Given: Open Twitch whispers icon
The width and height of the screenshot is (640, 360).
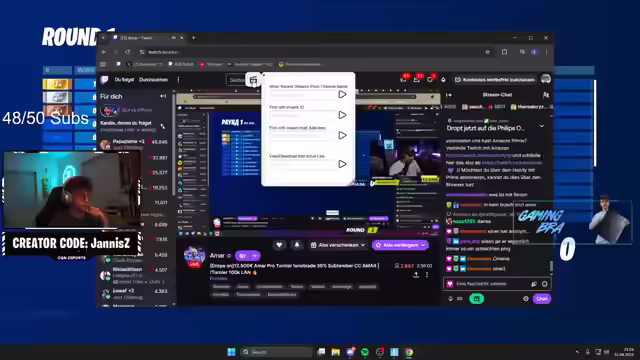Looking at the screenshot, I should coord(430,79).
